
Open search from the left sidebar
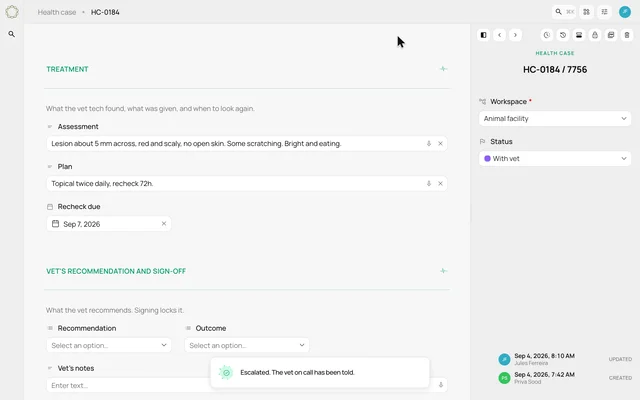(12, 34)
